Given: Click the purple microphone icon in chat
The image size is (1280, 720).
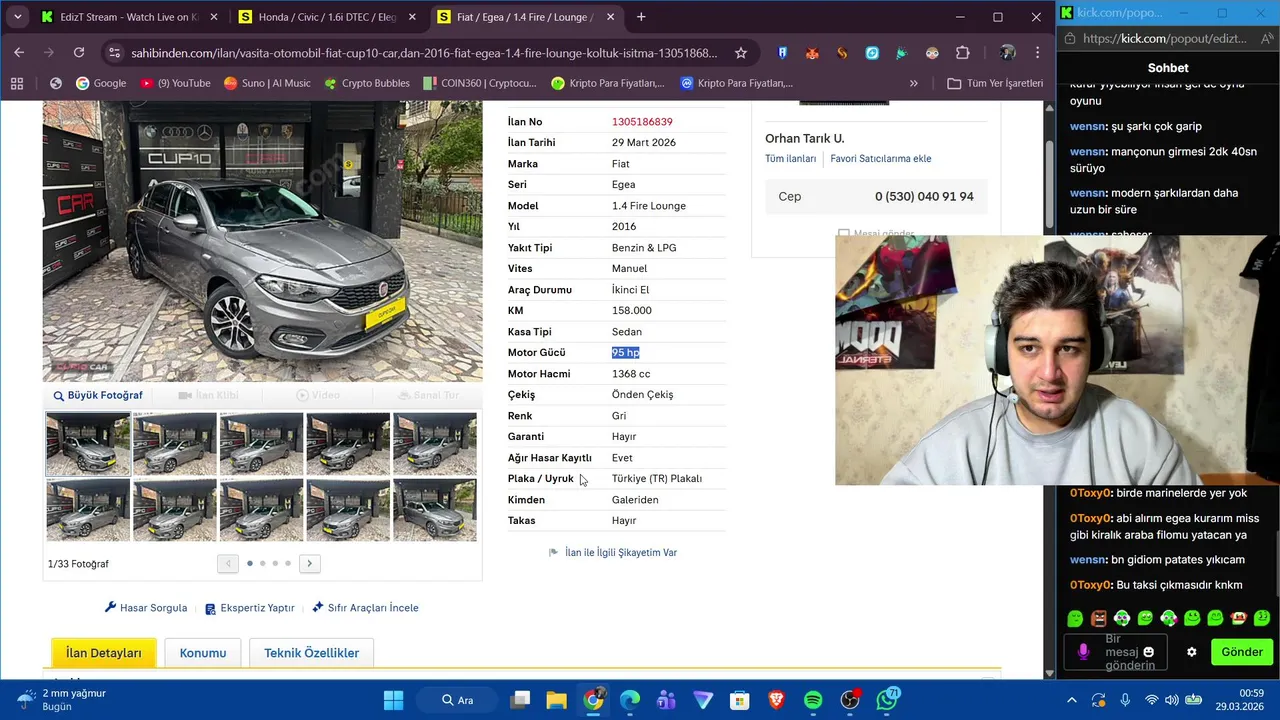Looking at the screenshot, I should 1083,652.
